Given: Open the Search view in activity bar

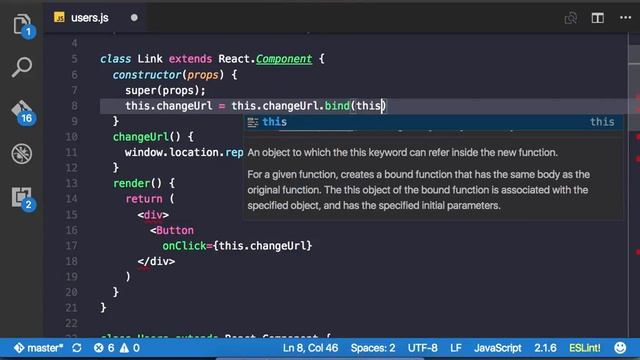Looking at the screenshot, I should (x=22, y=67).
